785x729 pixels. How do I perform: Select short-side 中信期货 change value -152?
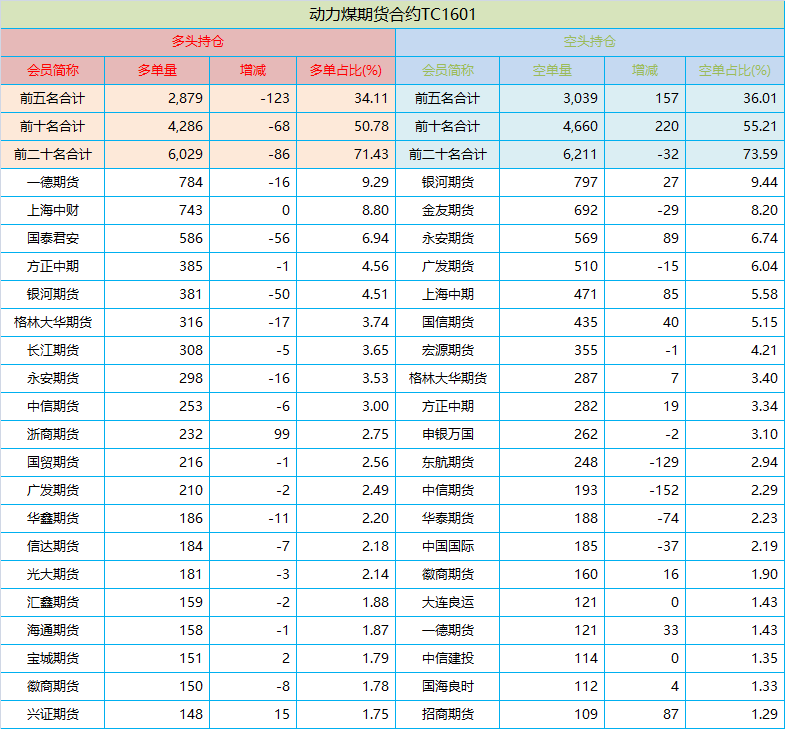click(664, 491)
